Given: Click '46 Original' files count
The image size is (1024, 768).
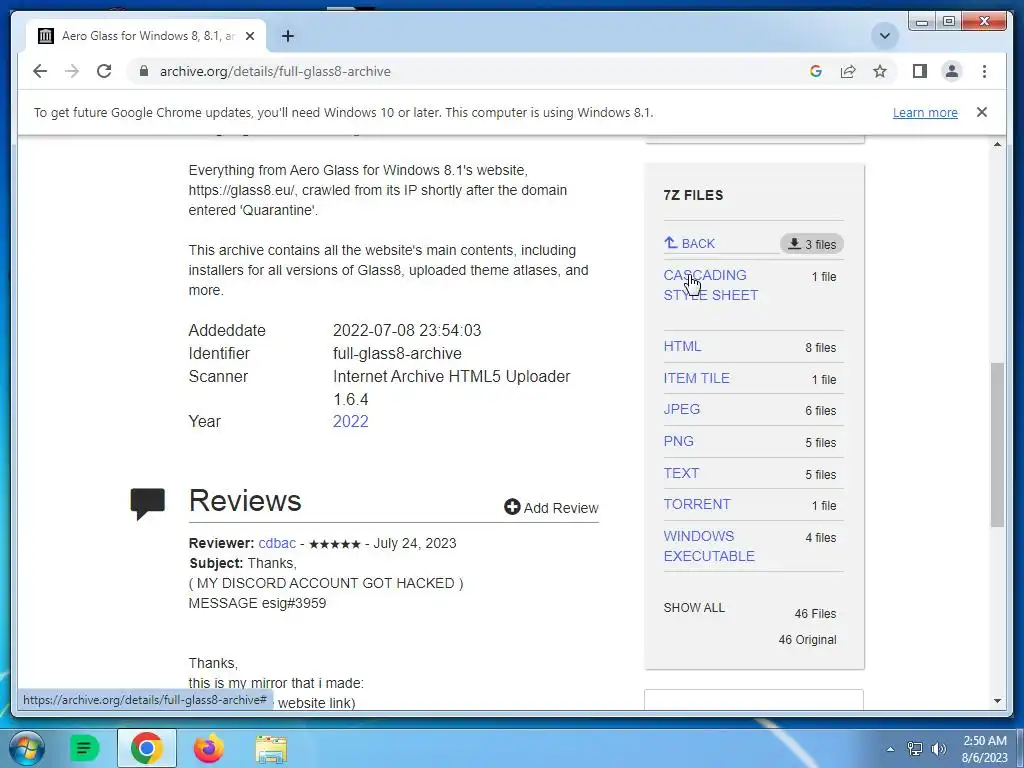Looking at the screenshot, I should [807, 640].
